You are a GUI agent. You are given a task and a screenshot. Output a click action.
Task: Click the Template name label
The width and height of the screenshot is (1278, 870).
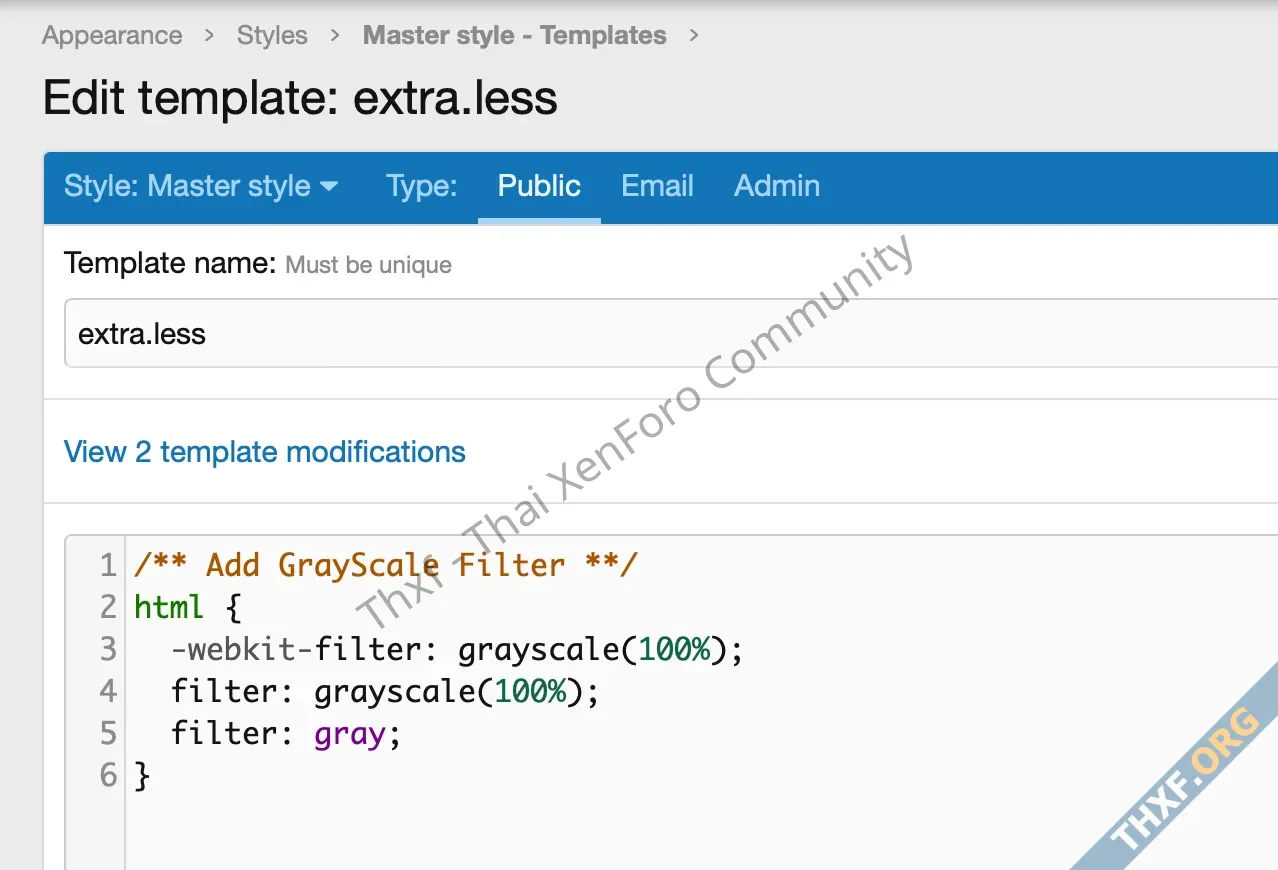point(169,264)
